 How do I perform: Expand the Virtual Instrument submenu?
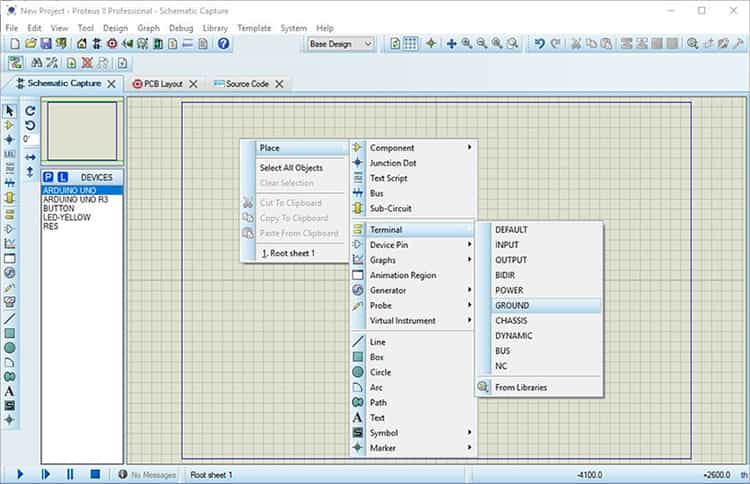pos(413,320)
